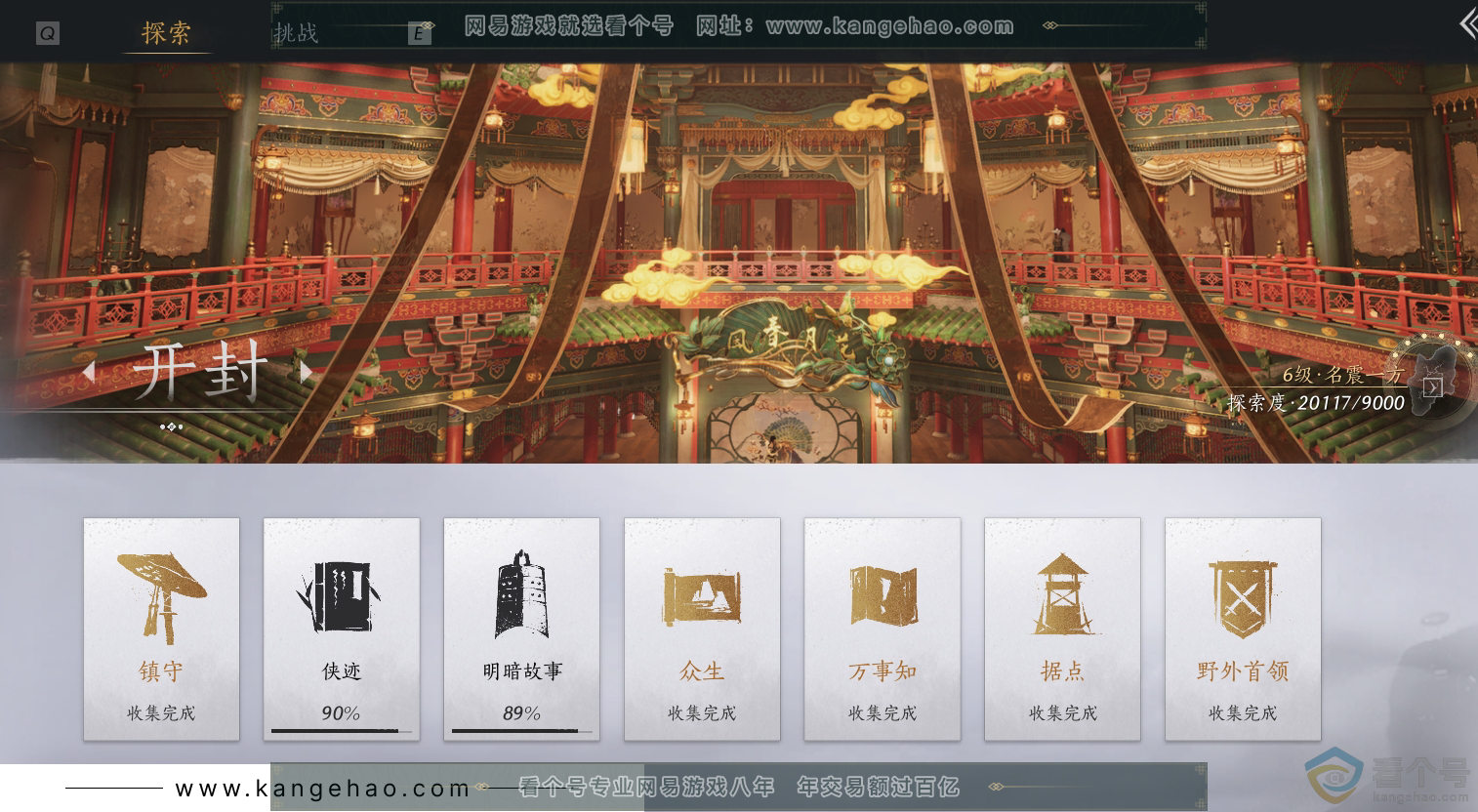Viewport: 1478px width, 812px height.
Task: Click the 开封 region title
Action: (200, 372)
